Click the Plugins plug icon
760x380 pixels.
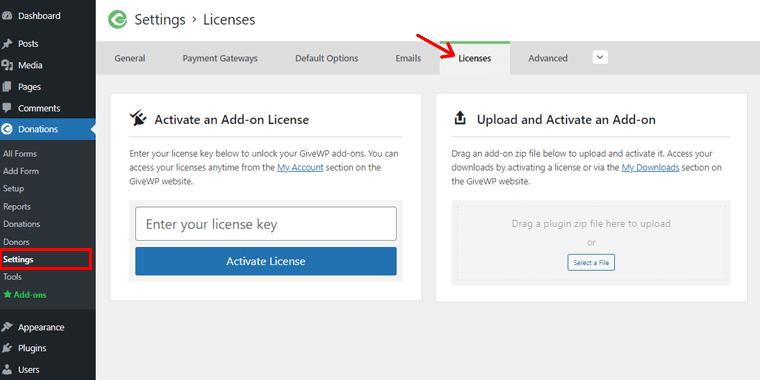(x=7, y=348)
